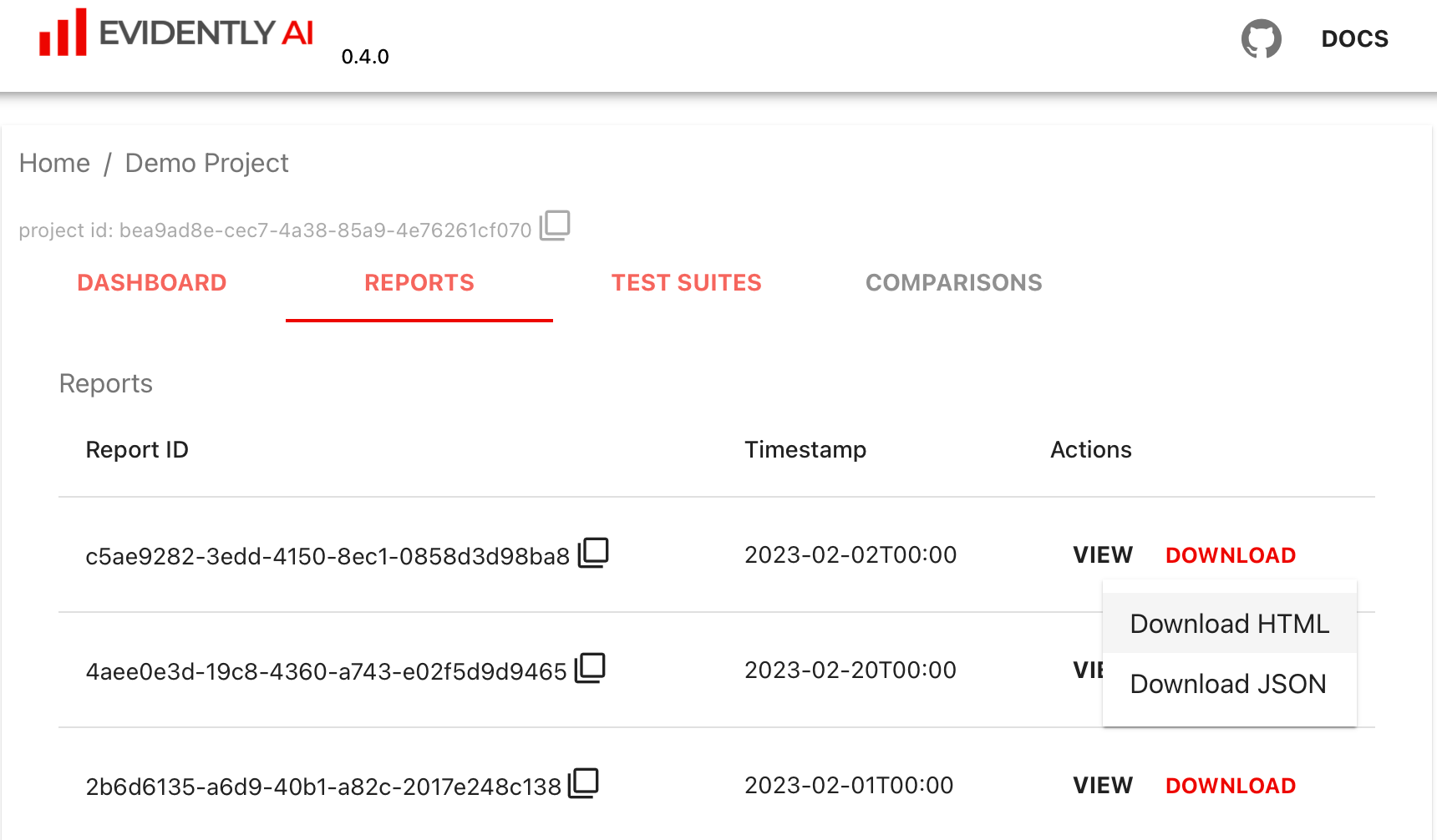Select the REPORTS tab

point(419,282)
